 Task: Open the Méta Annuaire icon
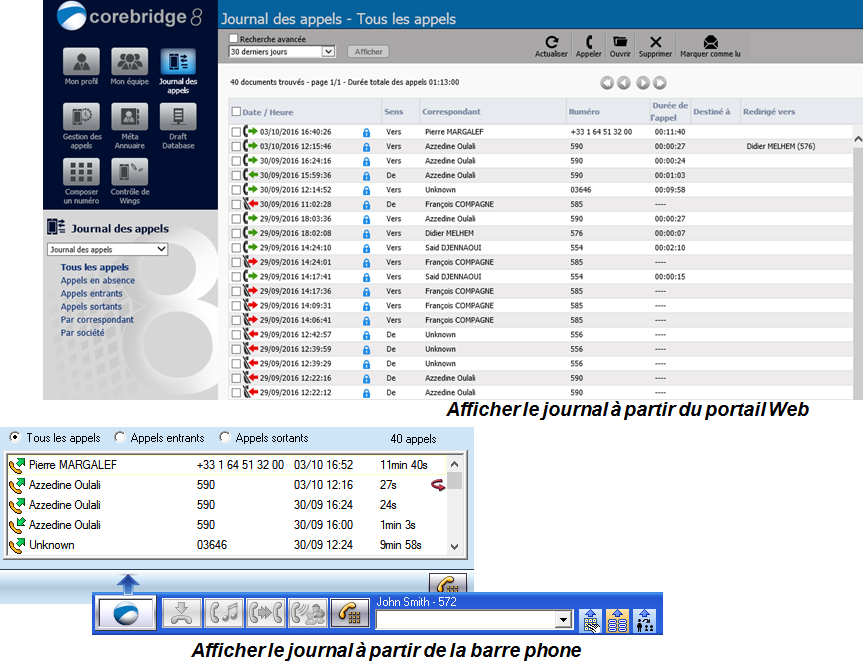[x=129, y=117]
